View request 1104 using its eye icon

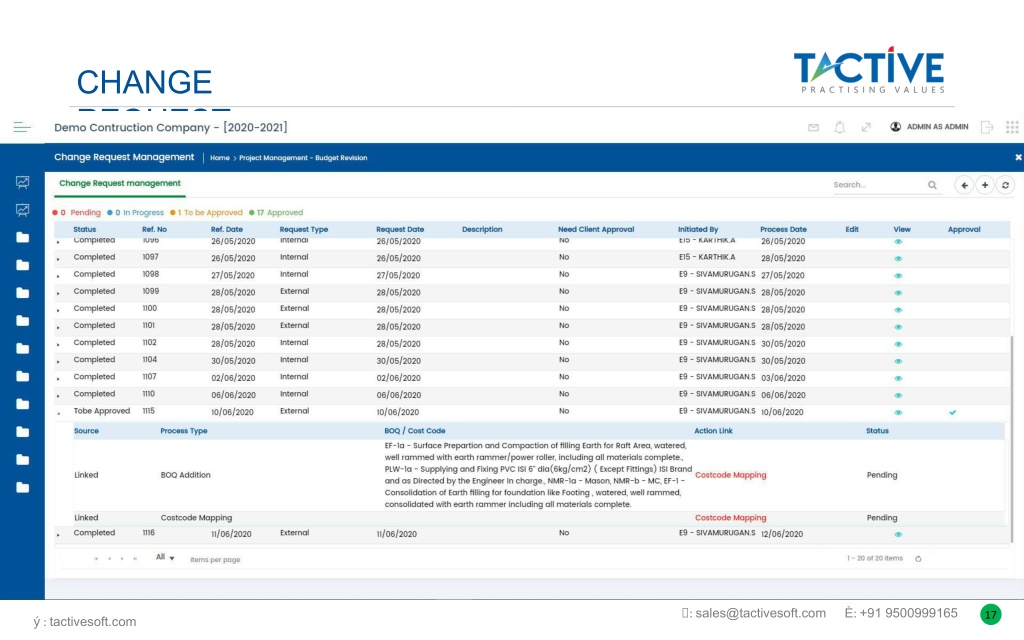(898, 361)
